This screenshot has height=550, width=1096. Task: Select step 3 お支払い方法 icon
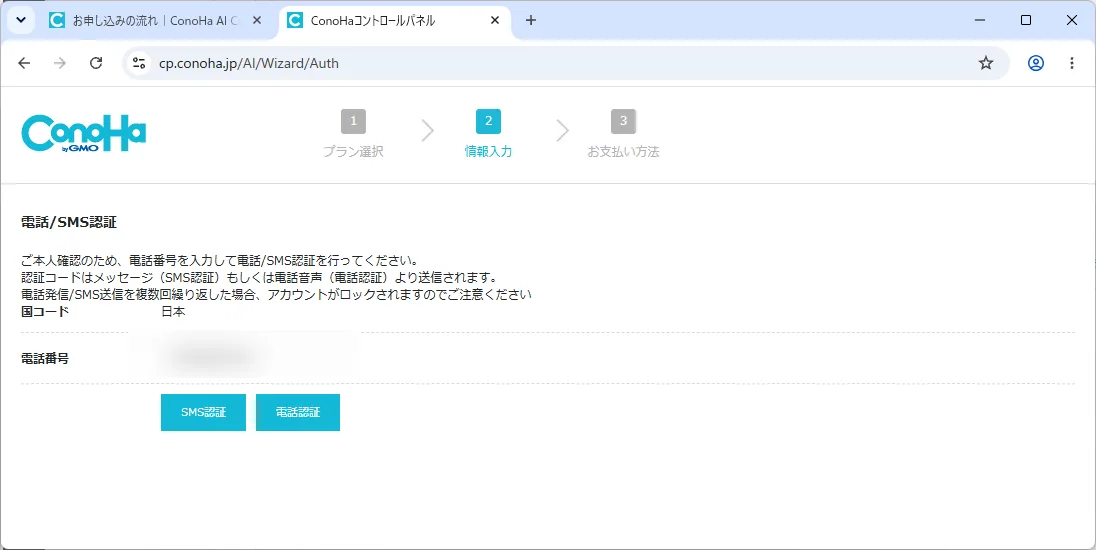(x=623, y=121)
